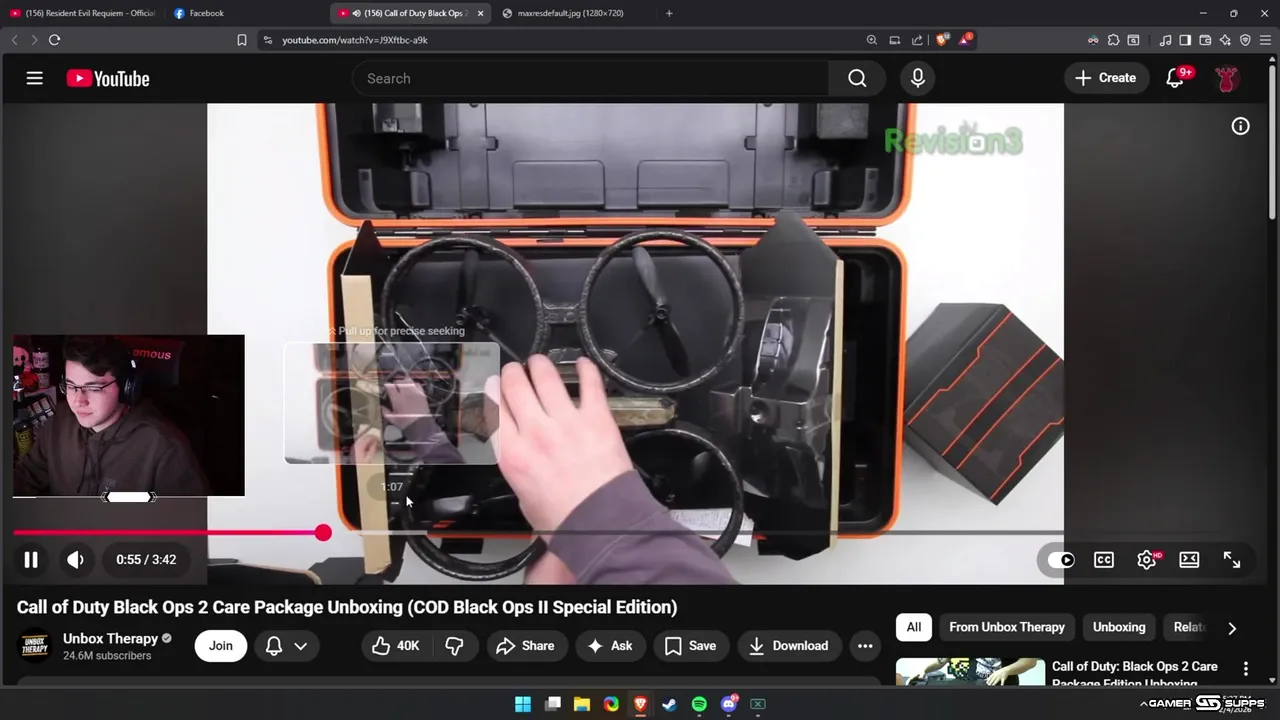Close the Call of Duty Black Ops tab
Screen dimensions: 1280x720
[480, 13]
